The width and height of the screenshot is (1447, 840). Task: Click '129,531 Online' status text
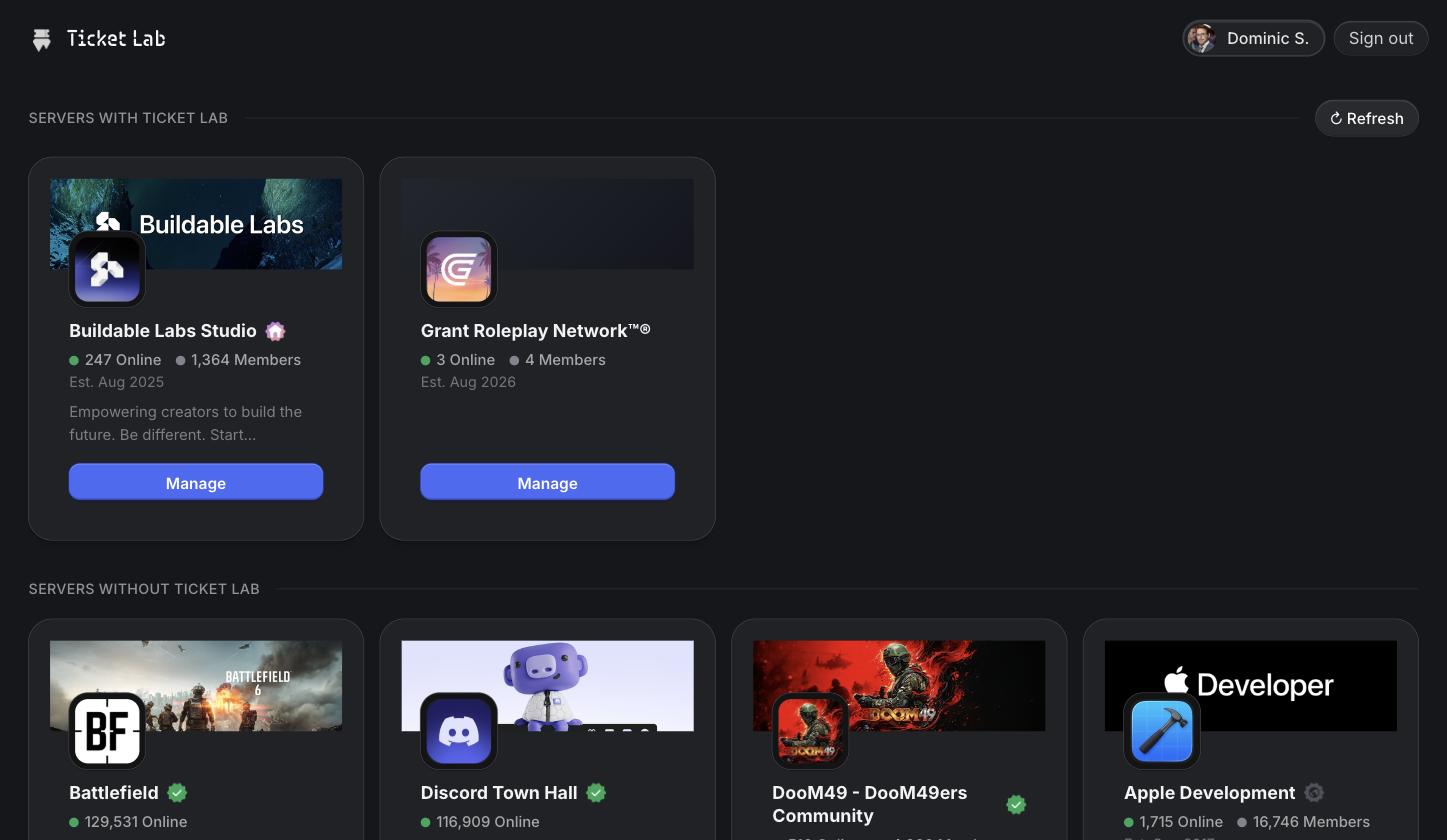pos(136,822)
